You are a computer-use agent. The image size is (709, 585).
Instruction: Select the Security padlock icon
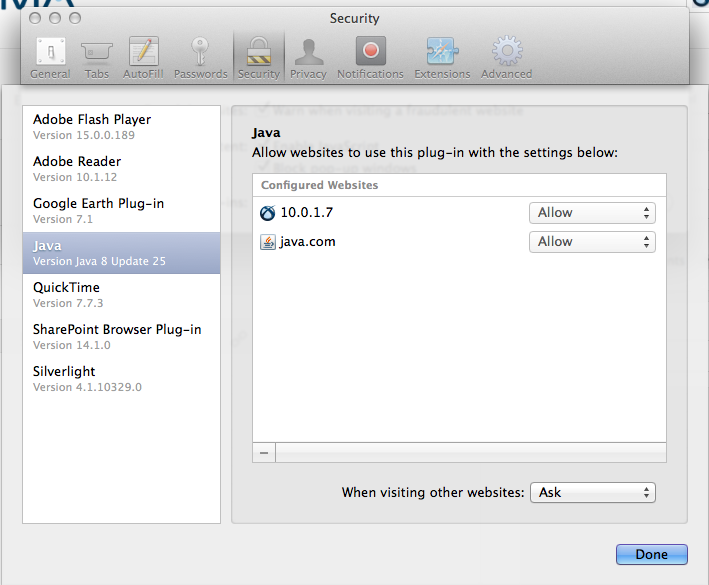[259, 51]
